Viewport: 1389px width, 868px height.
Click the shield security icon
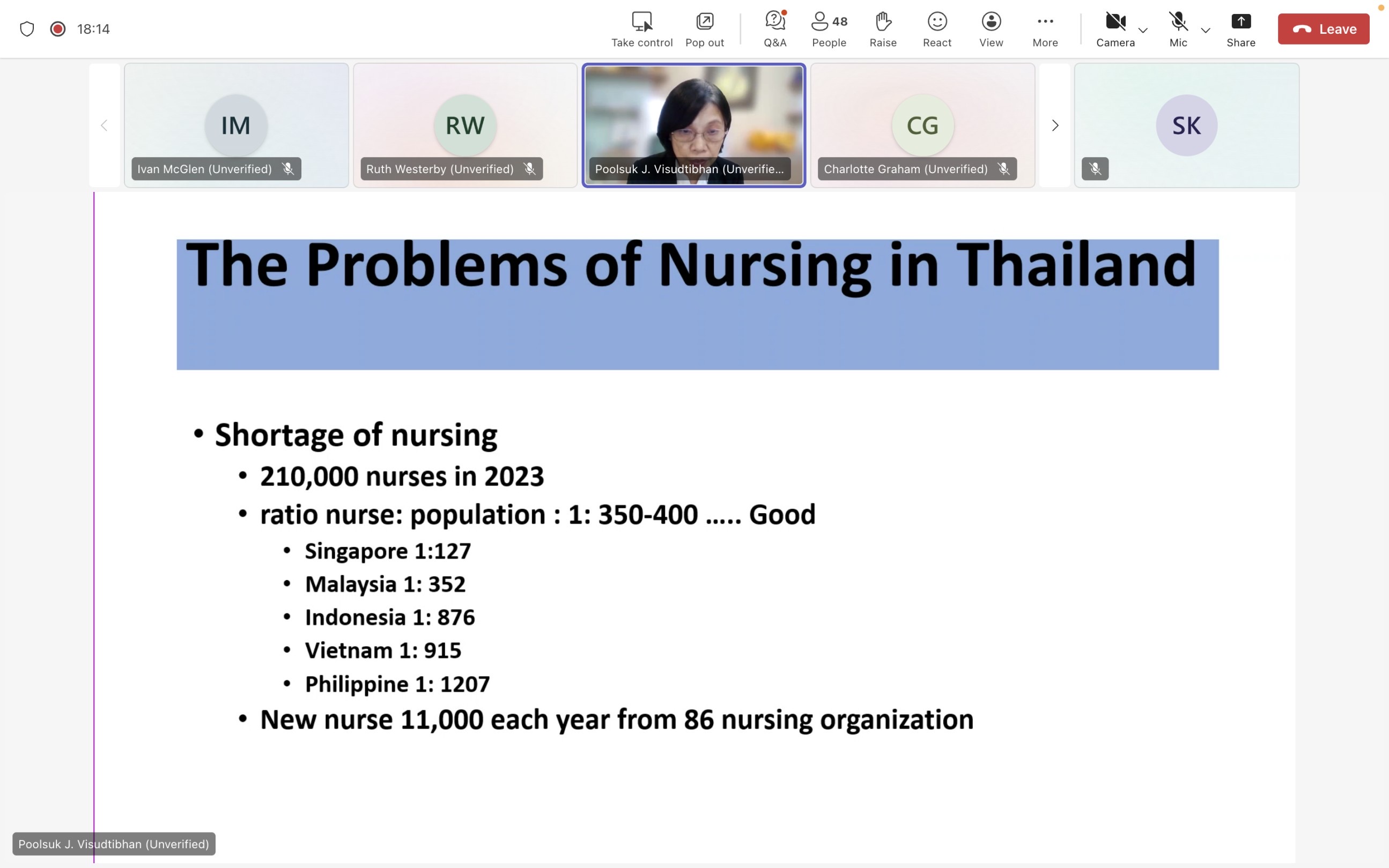click(27, 29)
